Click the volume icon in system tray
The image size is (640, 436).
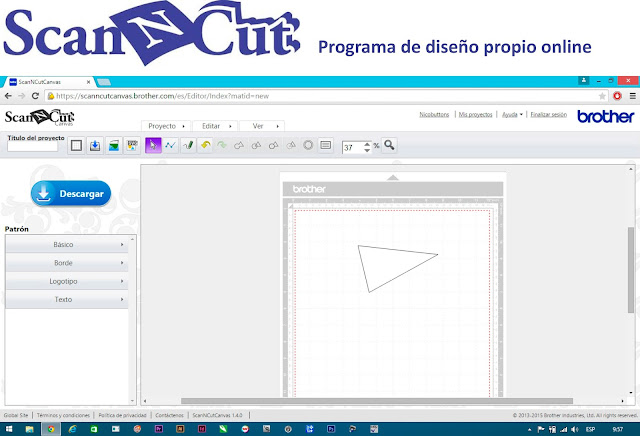pyautogui.click(x=575, y=429)
